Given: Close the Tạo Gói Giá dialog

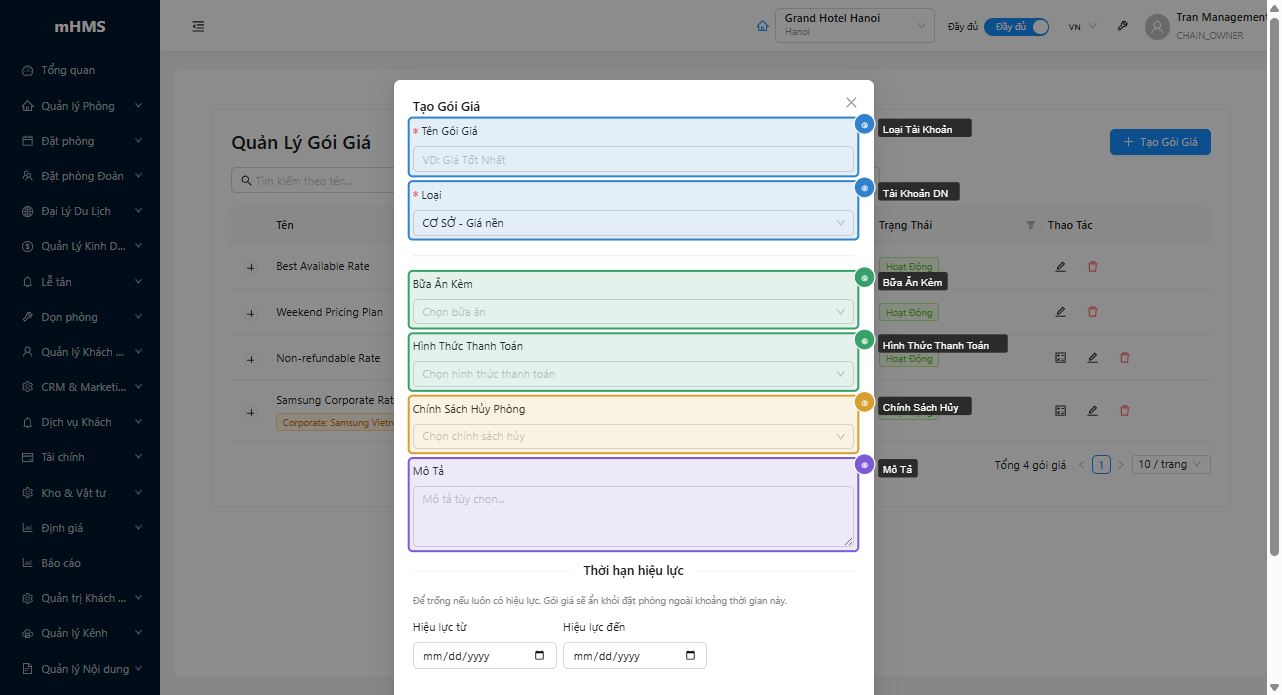Looking at the screenshot, I should click(x=851, y=102).
